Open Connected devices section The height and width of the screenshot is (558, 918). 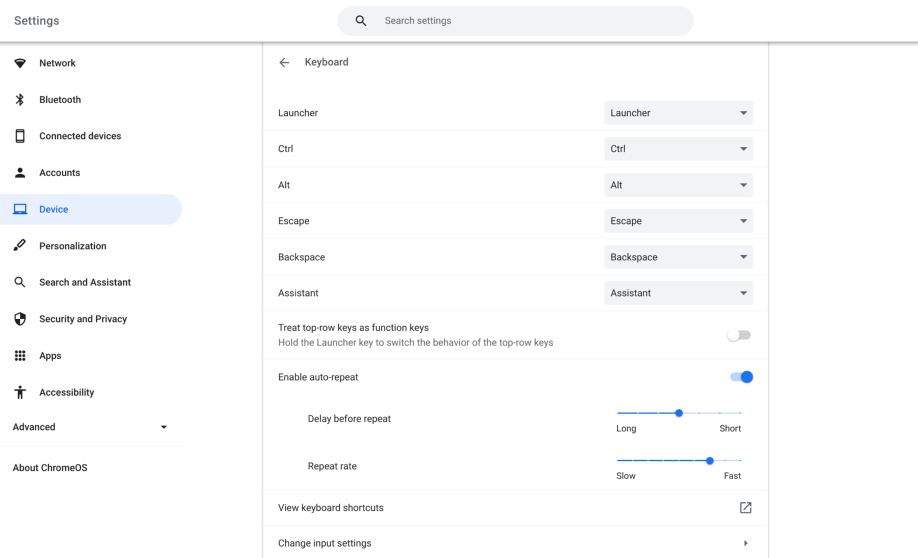[x=80, y=136]
